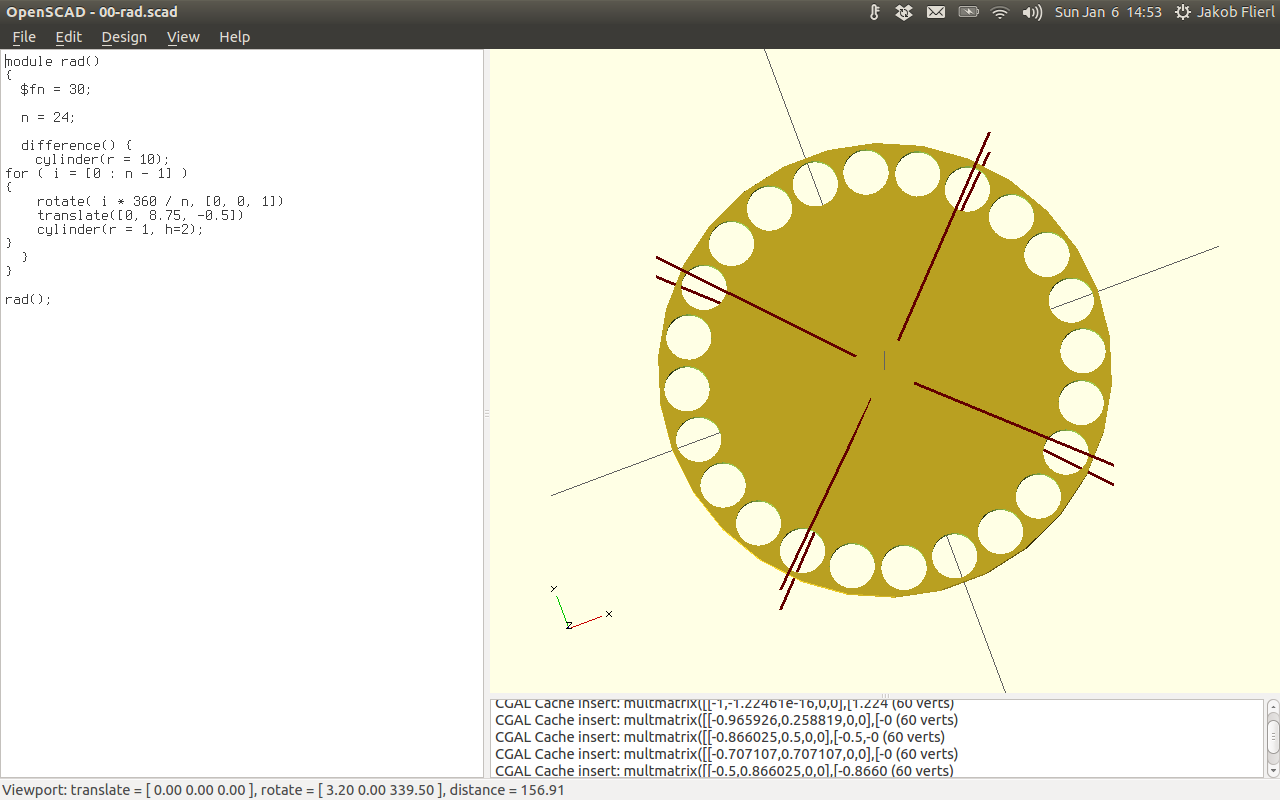Open the View menu

(x=183, y=37)
